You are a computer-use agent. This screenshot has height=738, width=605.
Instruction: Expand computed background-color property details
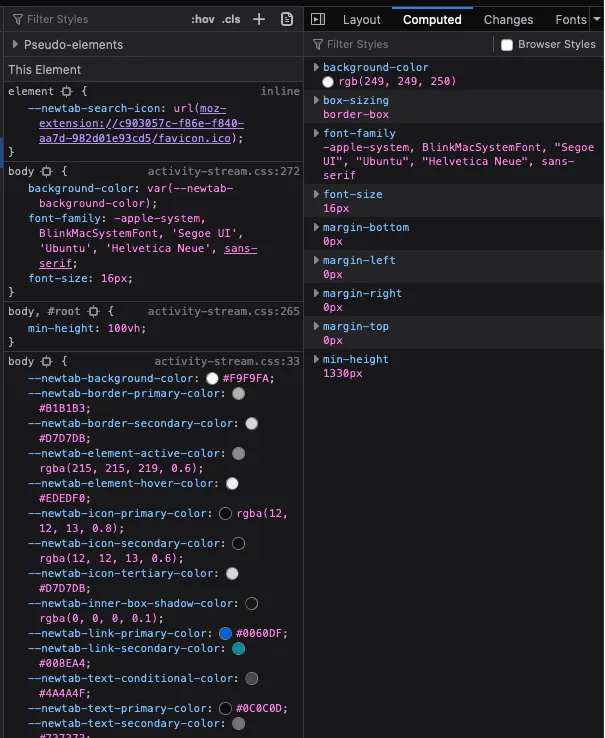pos(317,67)
